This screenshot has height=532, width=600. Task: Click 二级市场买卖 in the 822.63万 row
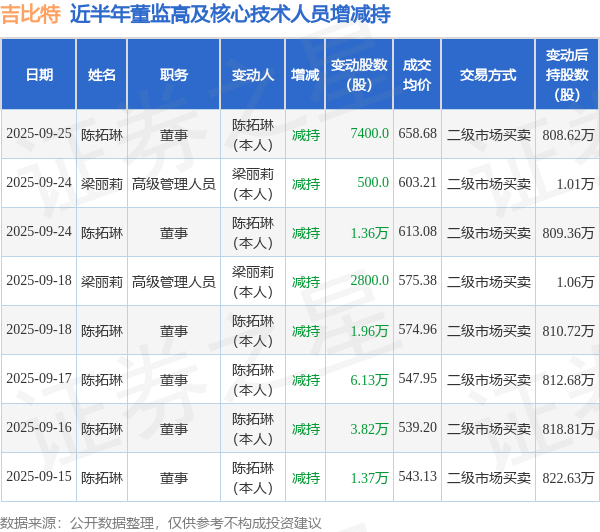click(489, 478)
